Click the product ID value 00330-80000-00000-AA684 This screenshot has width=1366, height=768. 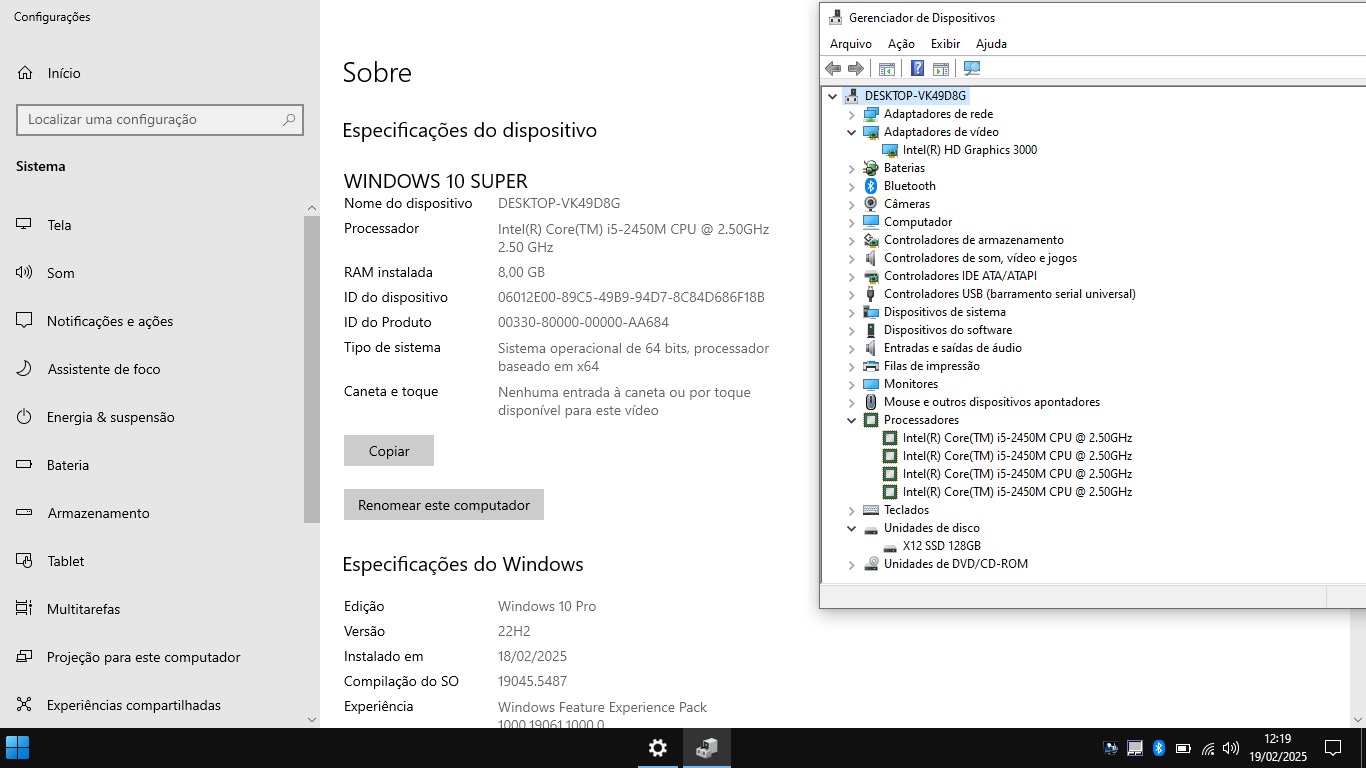[583, 322]
